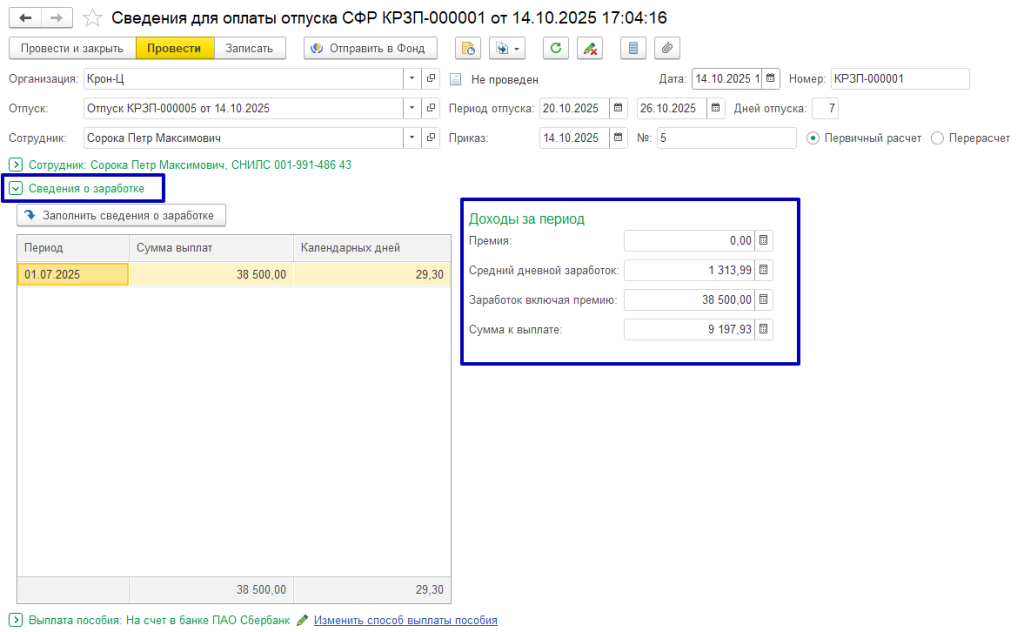
Task: Open the Организация dropdown list
Action: [x=412, y=79]
